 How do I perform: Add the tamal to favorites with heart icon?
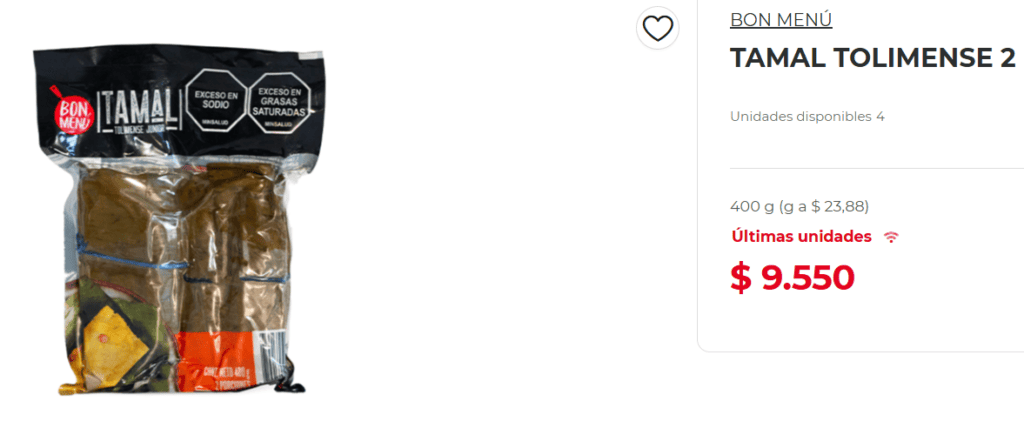coord(658,28)
